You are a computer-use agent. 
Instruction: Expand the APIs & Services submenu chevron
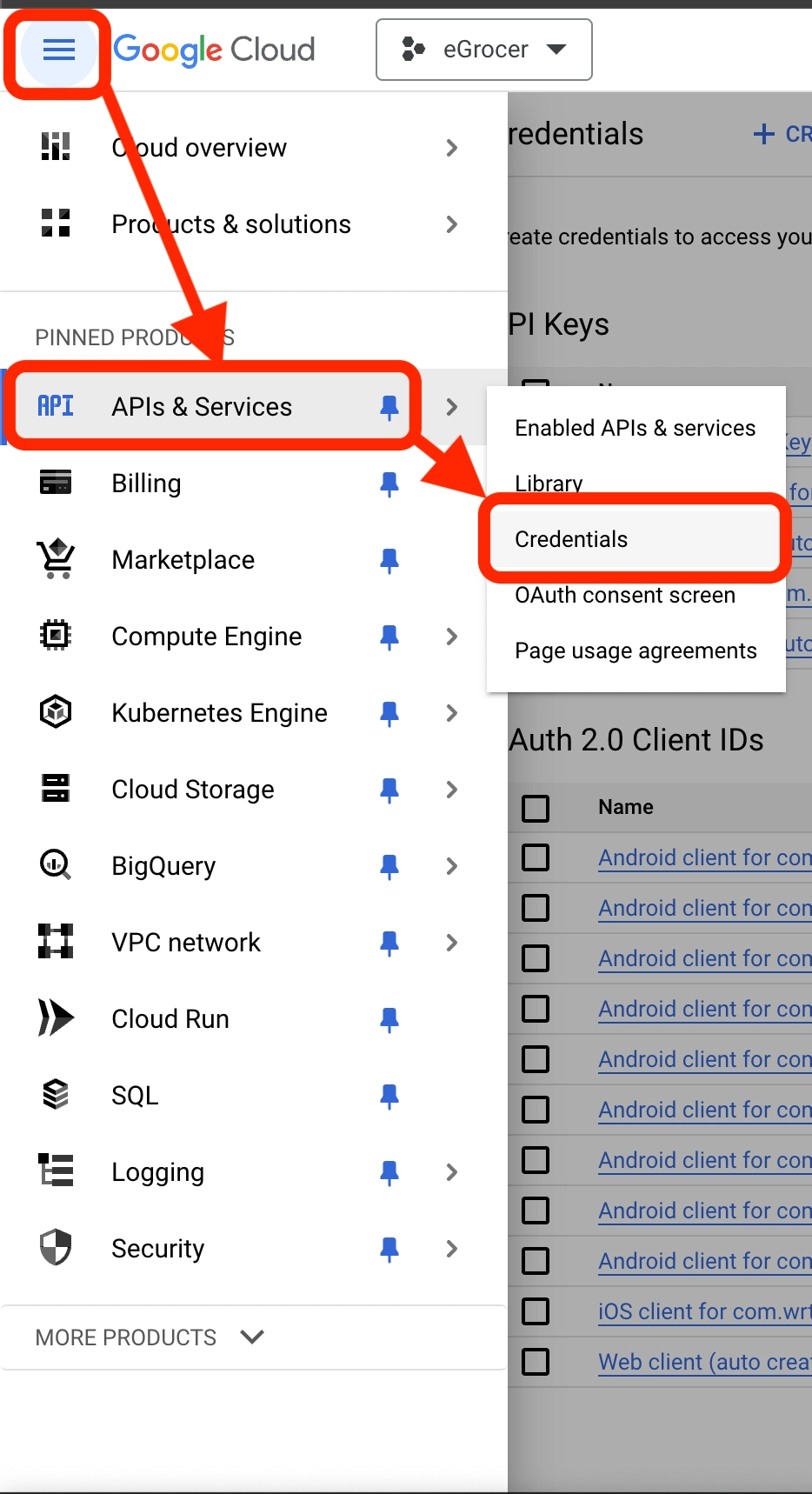[x=451, y=407]
